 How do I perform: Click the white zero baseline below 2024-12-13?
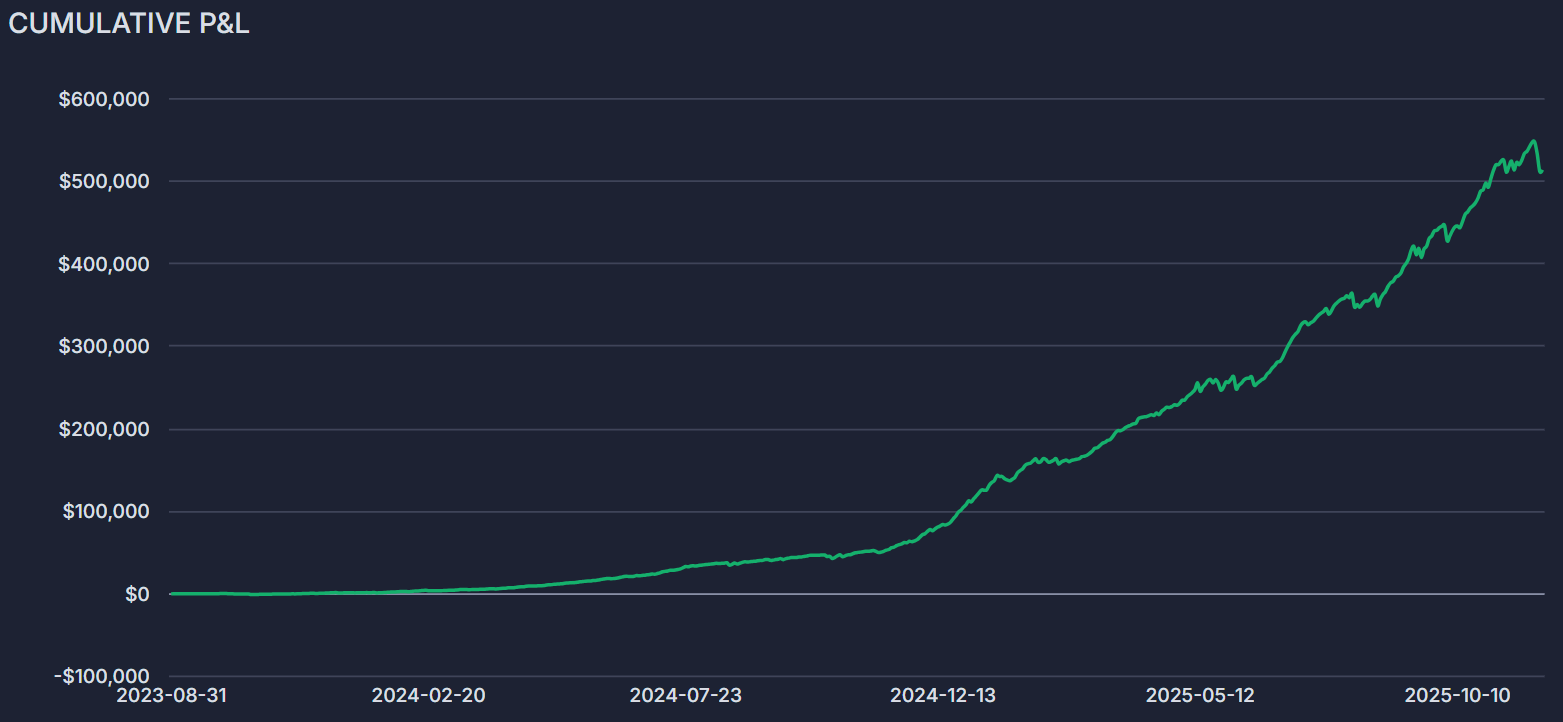click(943, 594)
